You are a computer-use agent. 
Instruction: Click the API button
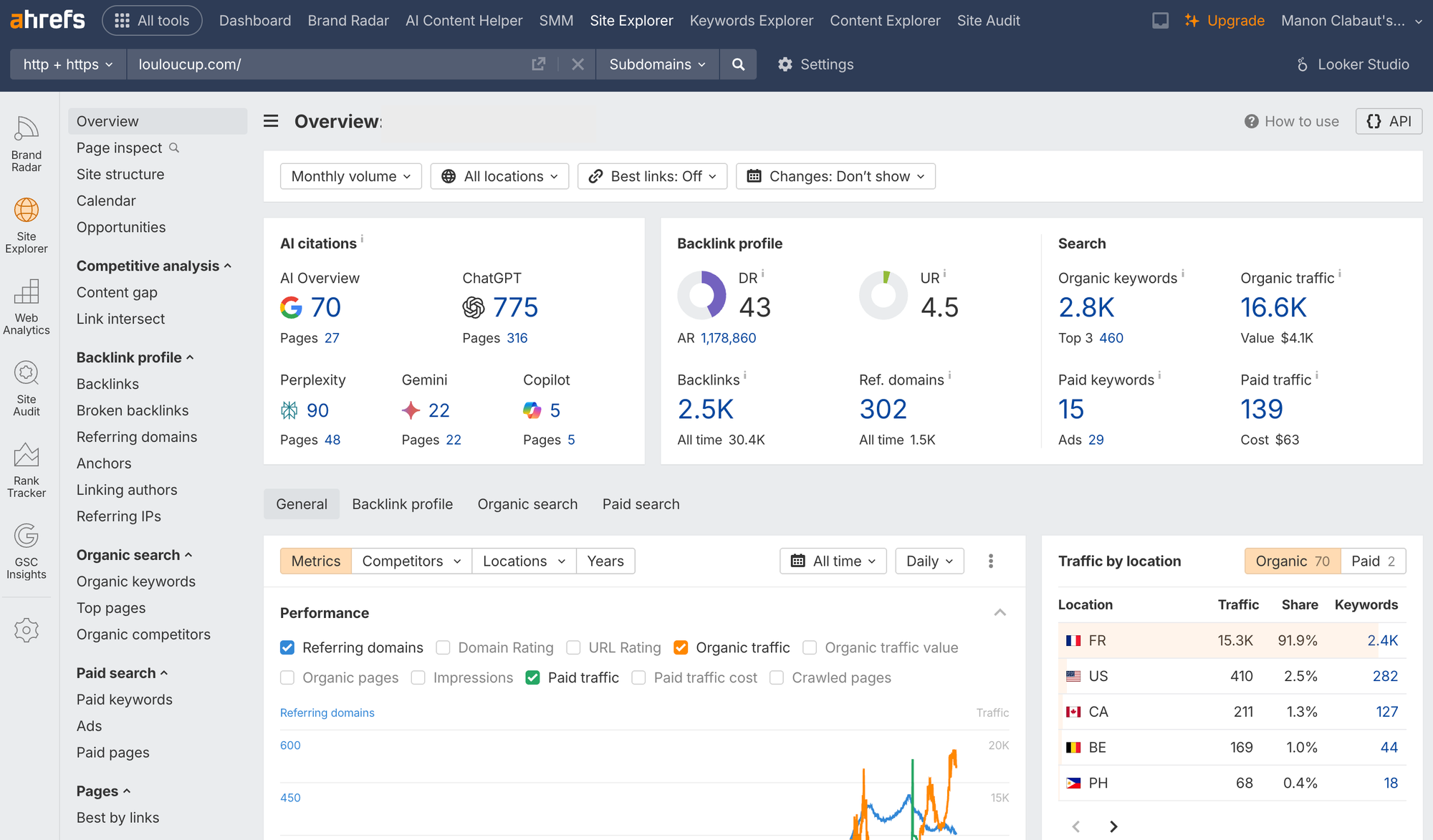click(x=1389, y=121)
